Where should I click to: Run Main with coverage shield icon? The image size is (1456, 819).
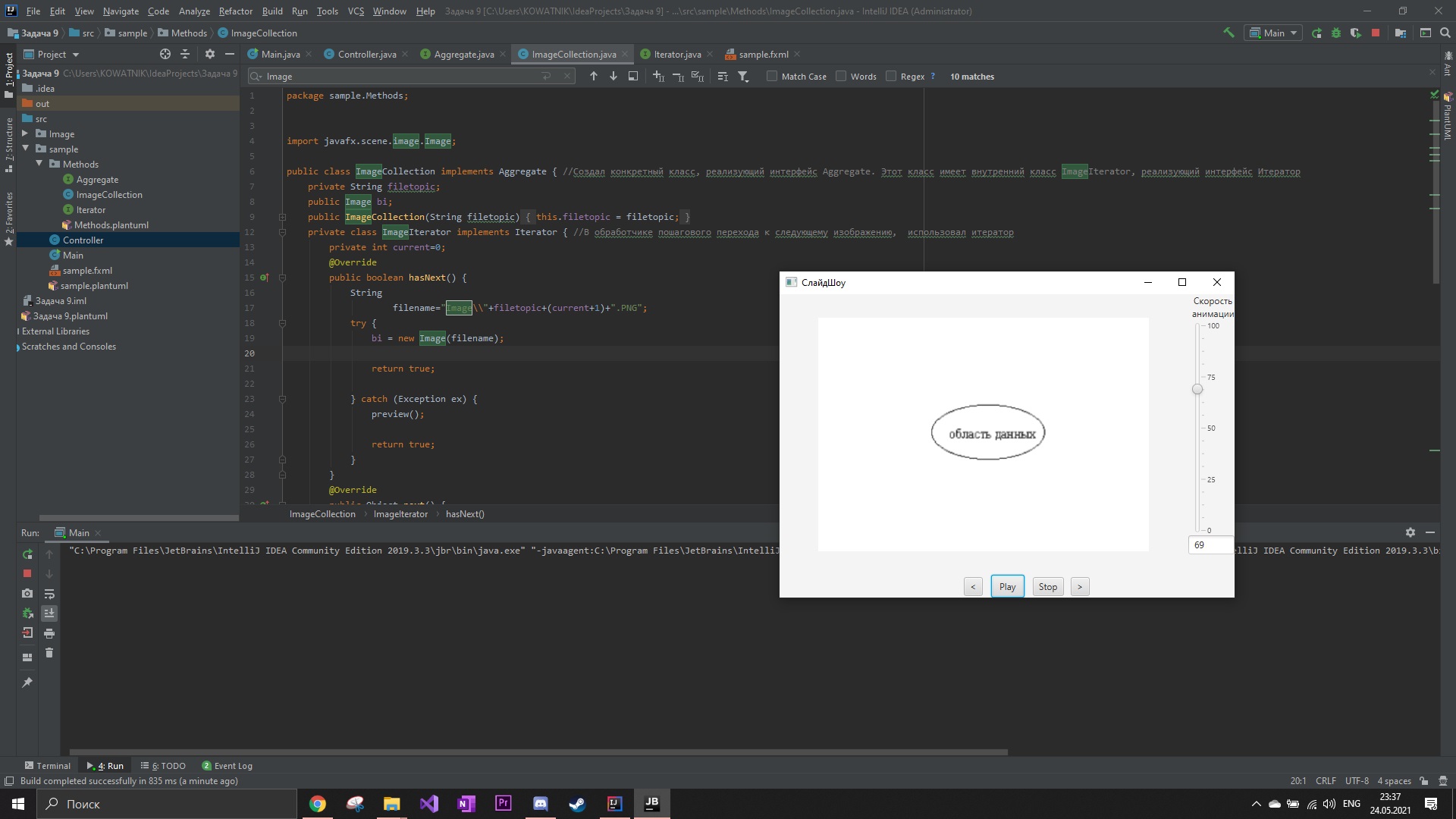1356,33
